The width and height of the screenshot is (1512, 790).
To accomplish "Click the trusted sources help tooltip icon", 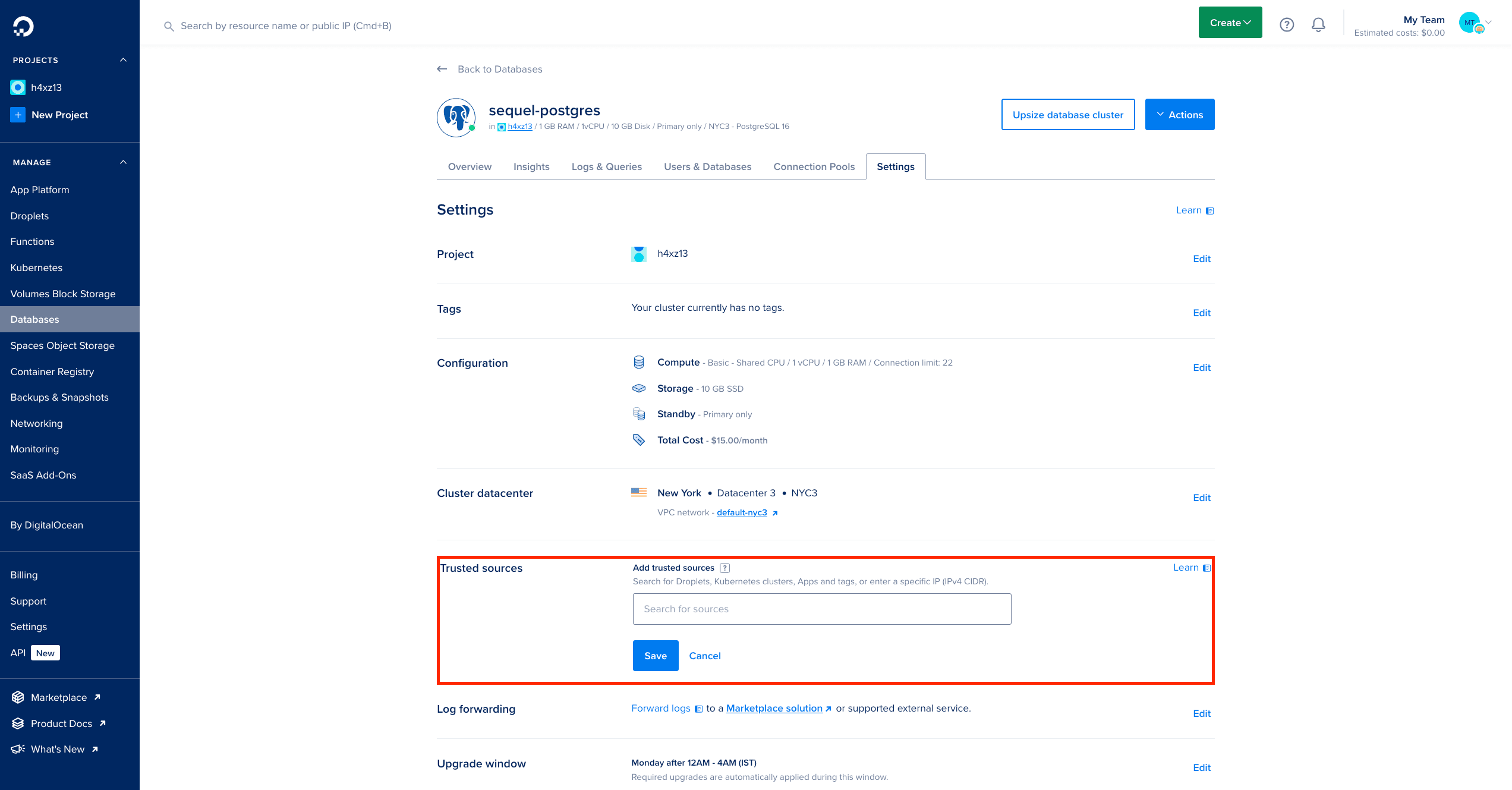I will pyautogui.click(x=725, y=568).
